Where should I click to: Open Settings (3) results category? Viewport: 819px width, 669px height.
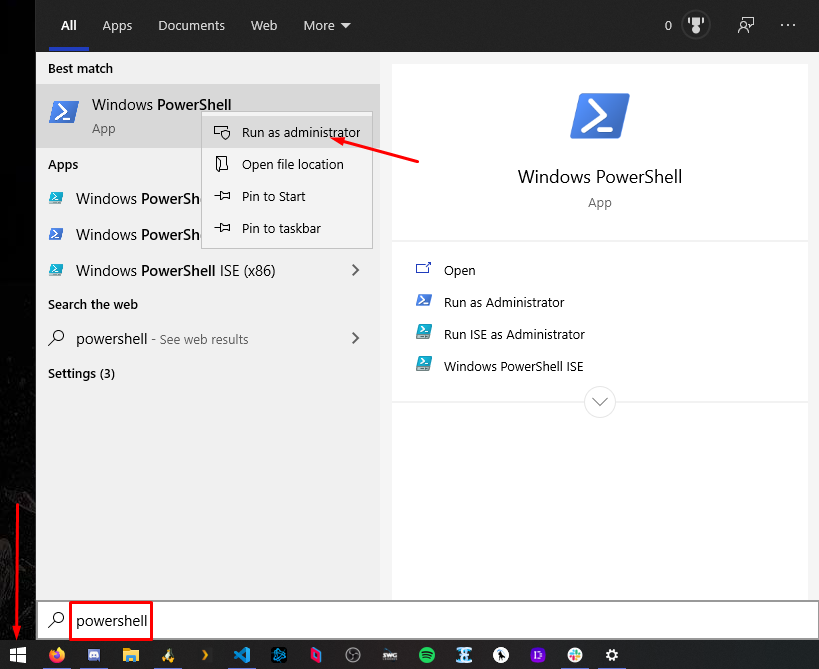tap(81, 374)
